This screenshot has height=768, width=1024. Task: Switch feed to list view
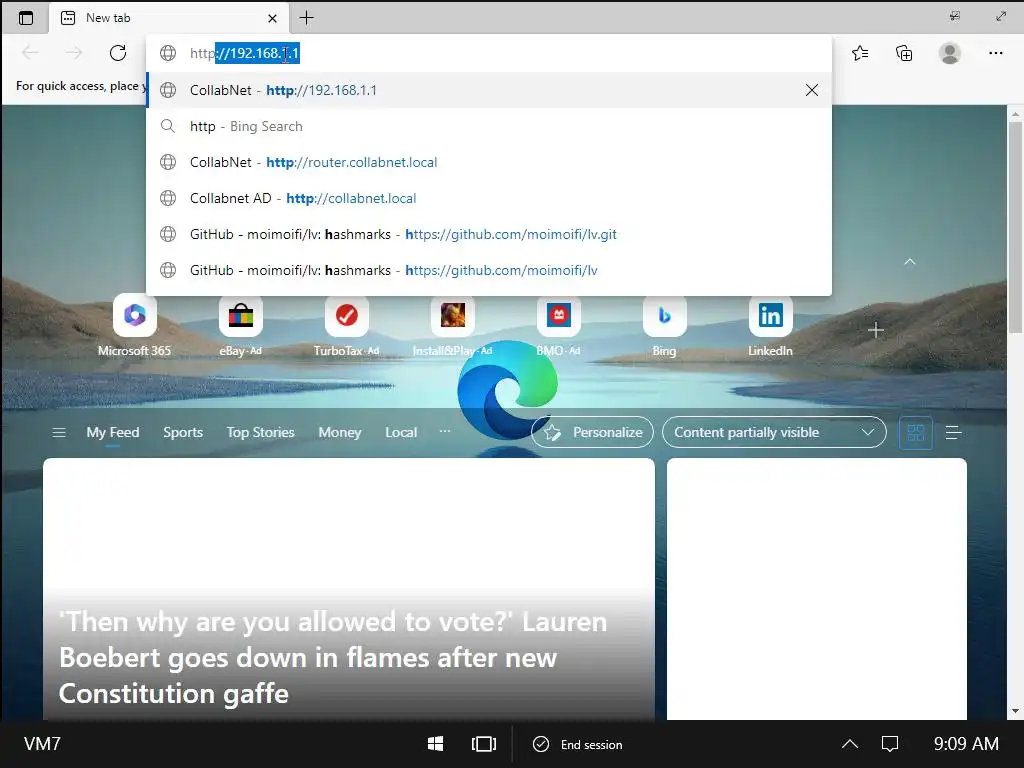click(953, 432)
